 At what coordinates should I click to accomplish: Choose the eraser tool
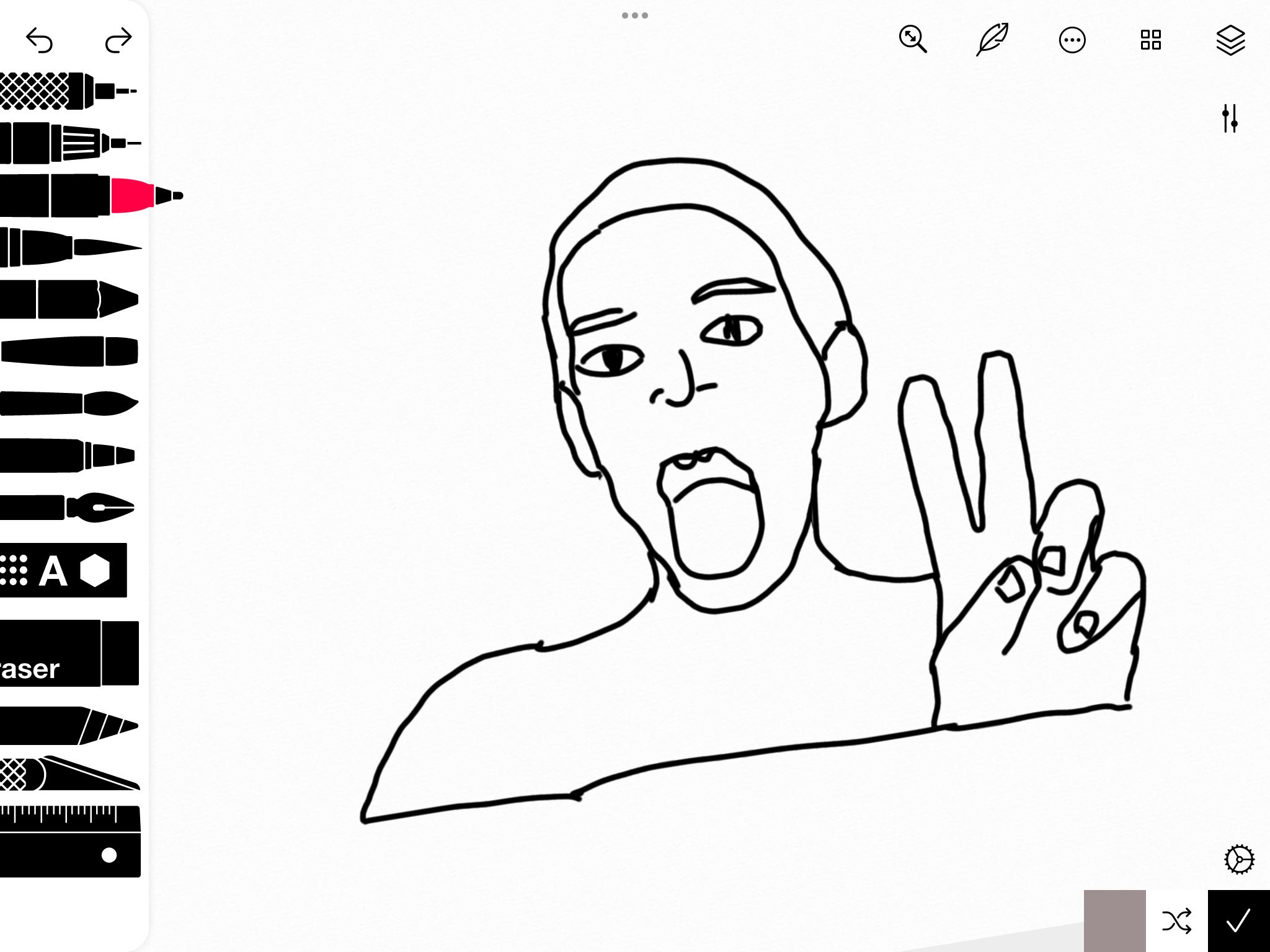pos(68,654)
